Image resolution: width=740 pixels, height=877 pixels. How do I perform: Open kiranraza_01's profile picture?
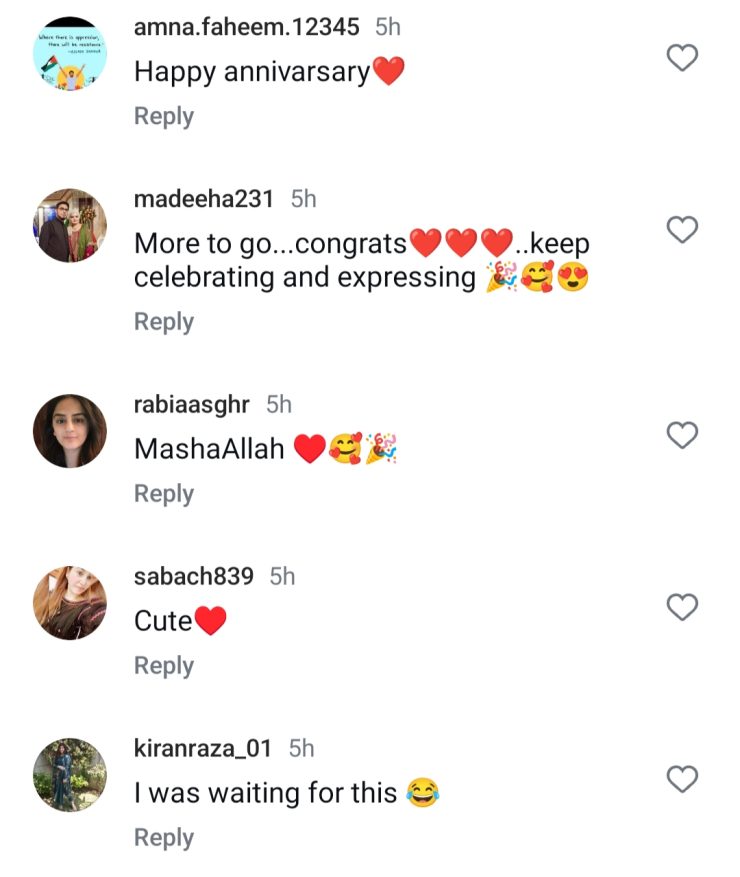[70, 775]
